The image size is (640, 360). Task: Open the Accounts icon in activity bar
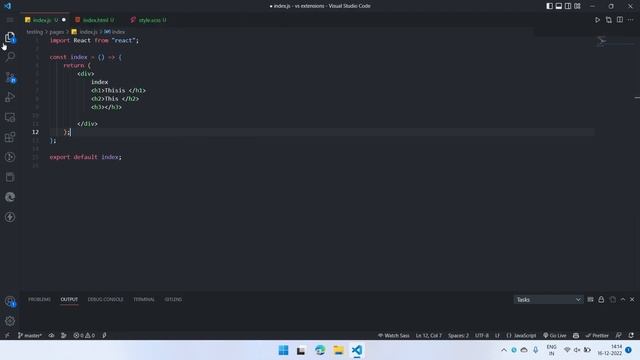pos(10,302)
